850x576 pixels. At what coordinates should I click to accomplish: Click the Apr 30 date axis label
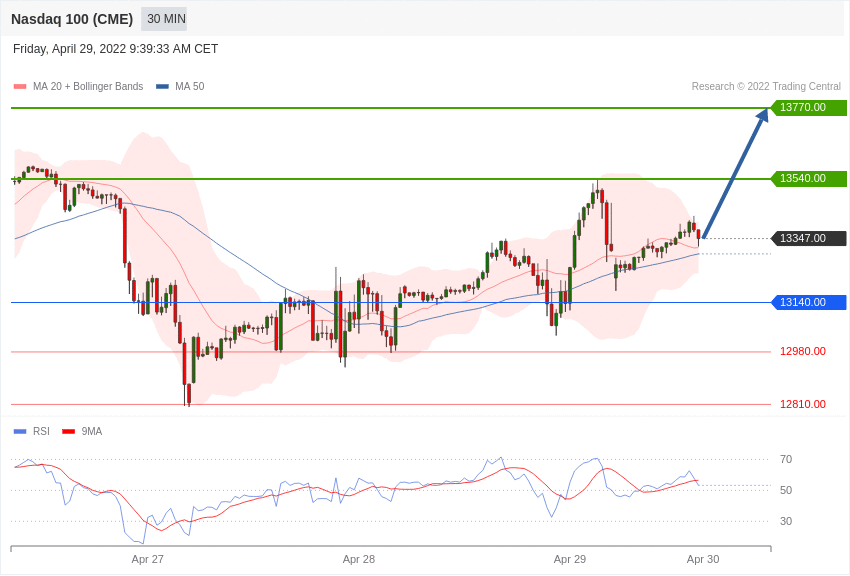pyautogui.click(x=703, y=559)
